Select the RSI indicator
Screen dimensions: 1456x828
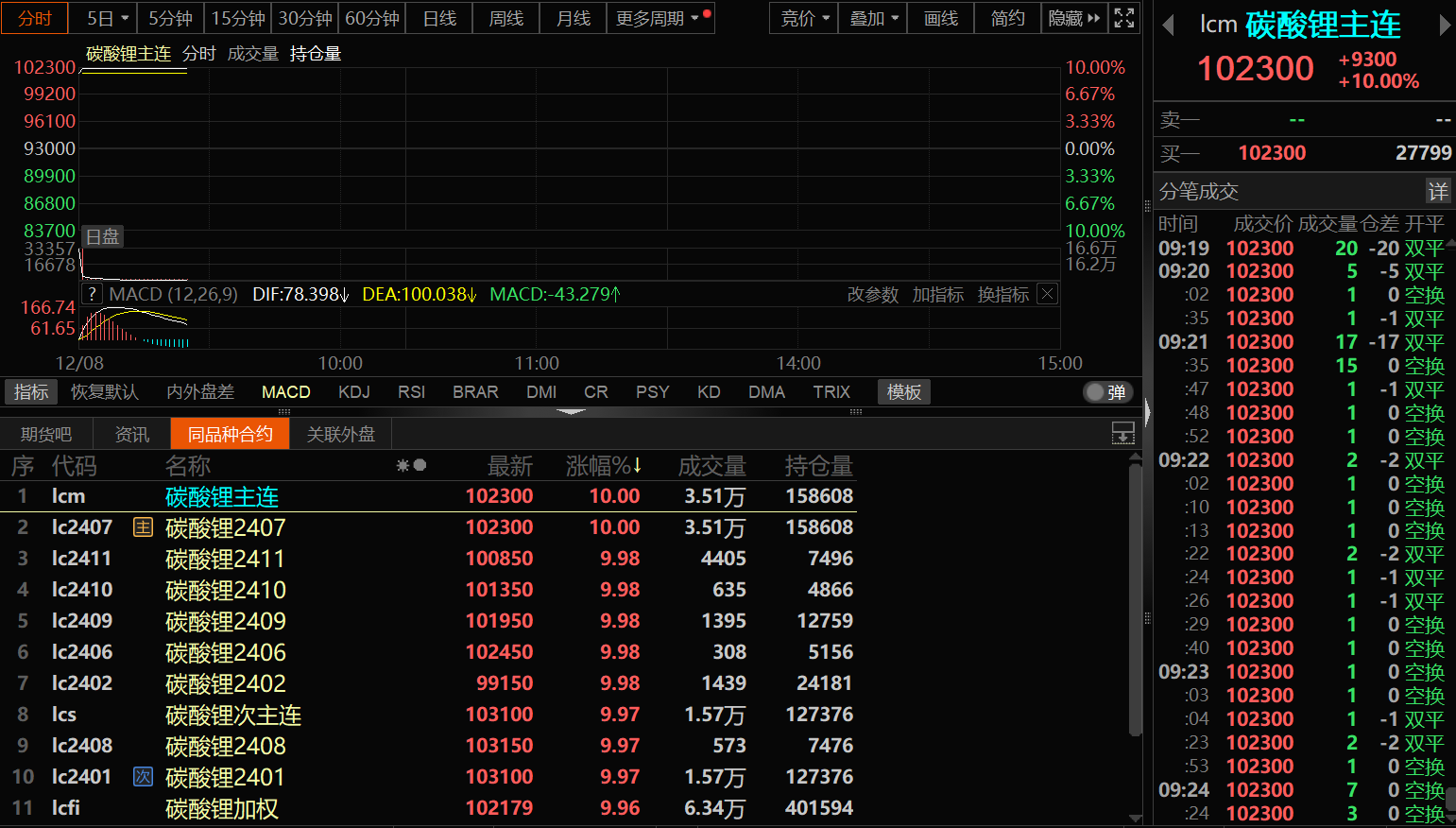tap(412, 392)
